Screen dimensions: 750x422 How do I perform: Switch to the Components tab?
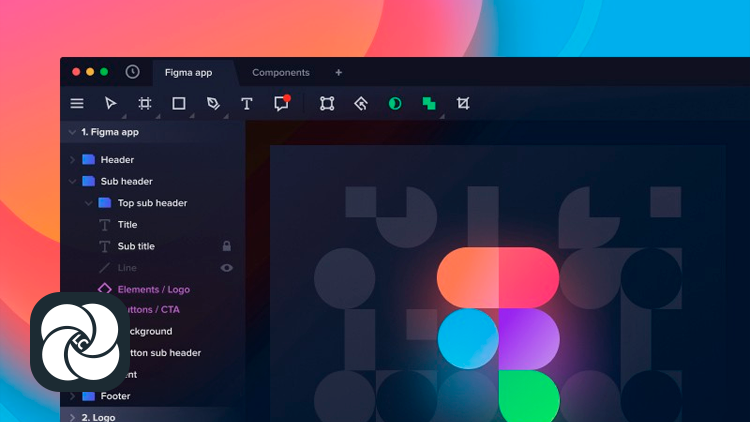(x=280, y=72)
